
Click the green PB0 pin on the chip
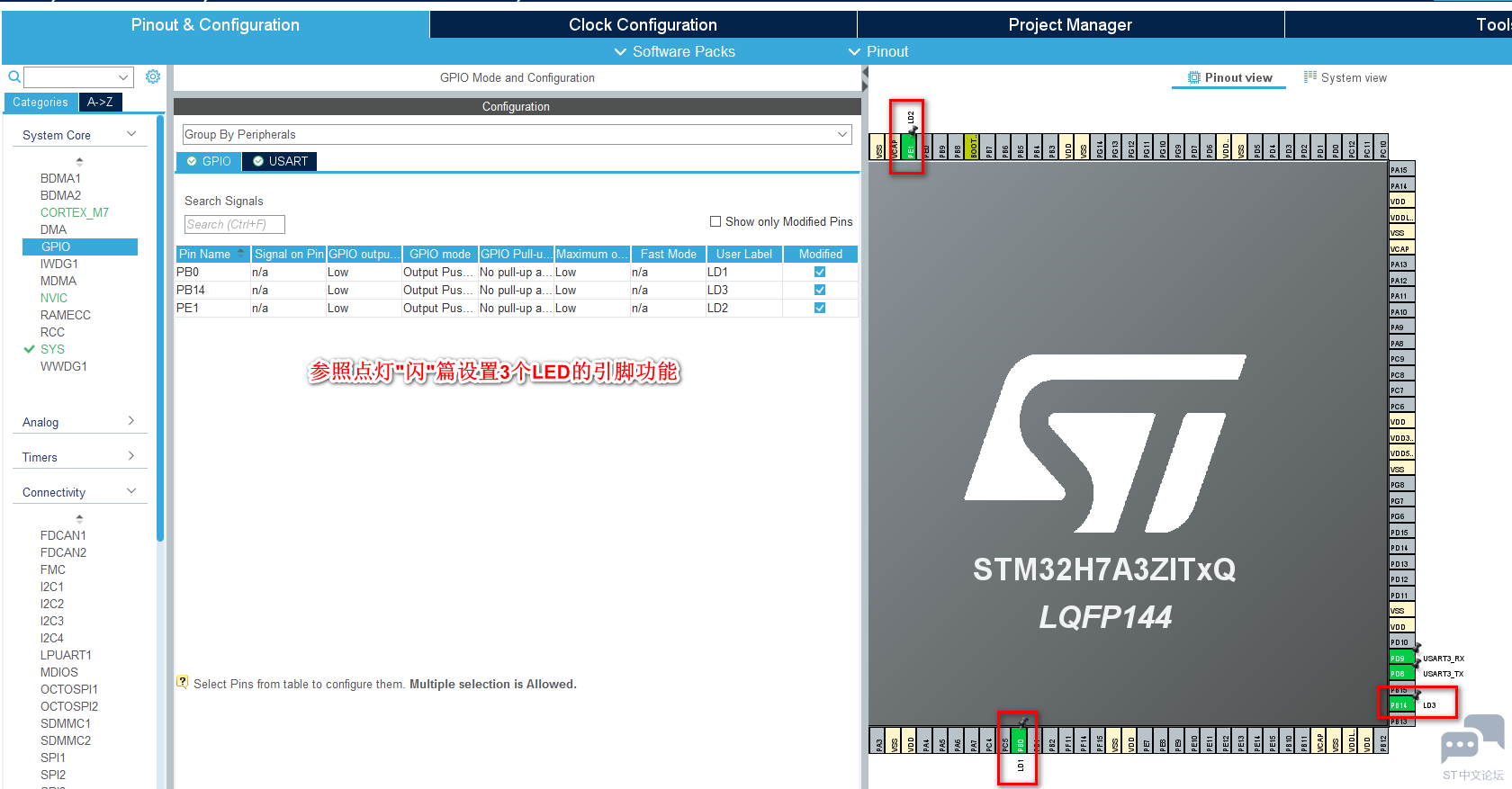(1021, 740)
